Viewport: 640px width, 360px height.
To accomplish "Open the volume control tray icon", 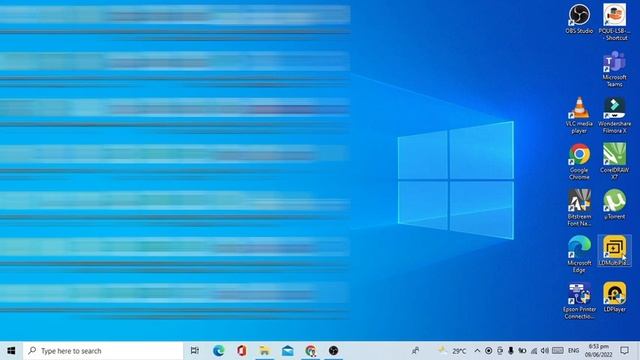I will click(544, 351).
